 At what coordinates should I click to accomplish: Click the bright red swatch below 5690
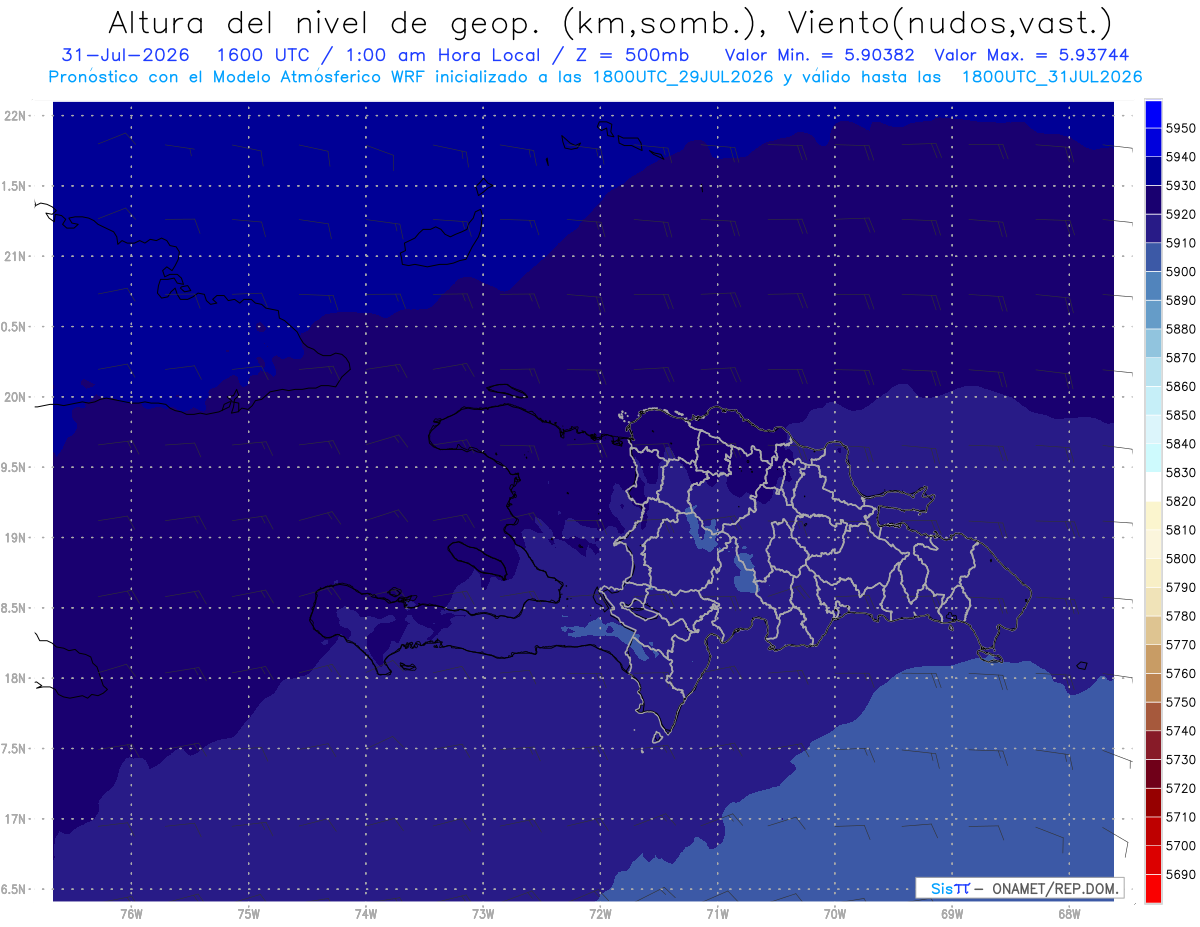click(1153, 888)
